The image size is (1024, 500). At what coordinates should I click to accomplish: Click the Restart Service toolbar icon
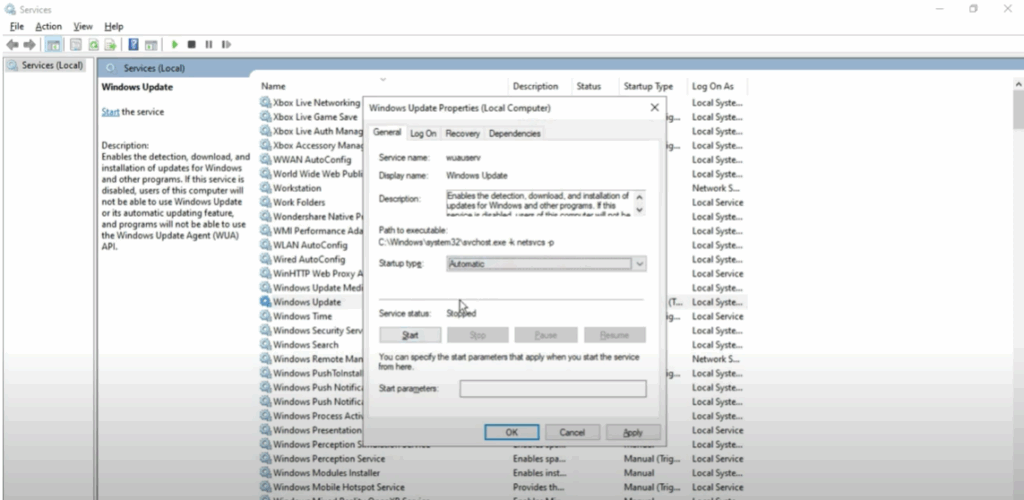pos(225,45)
